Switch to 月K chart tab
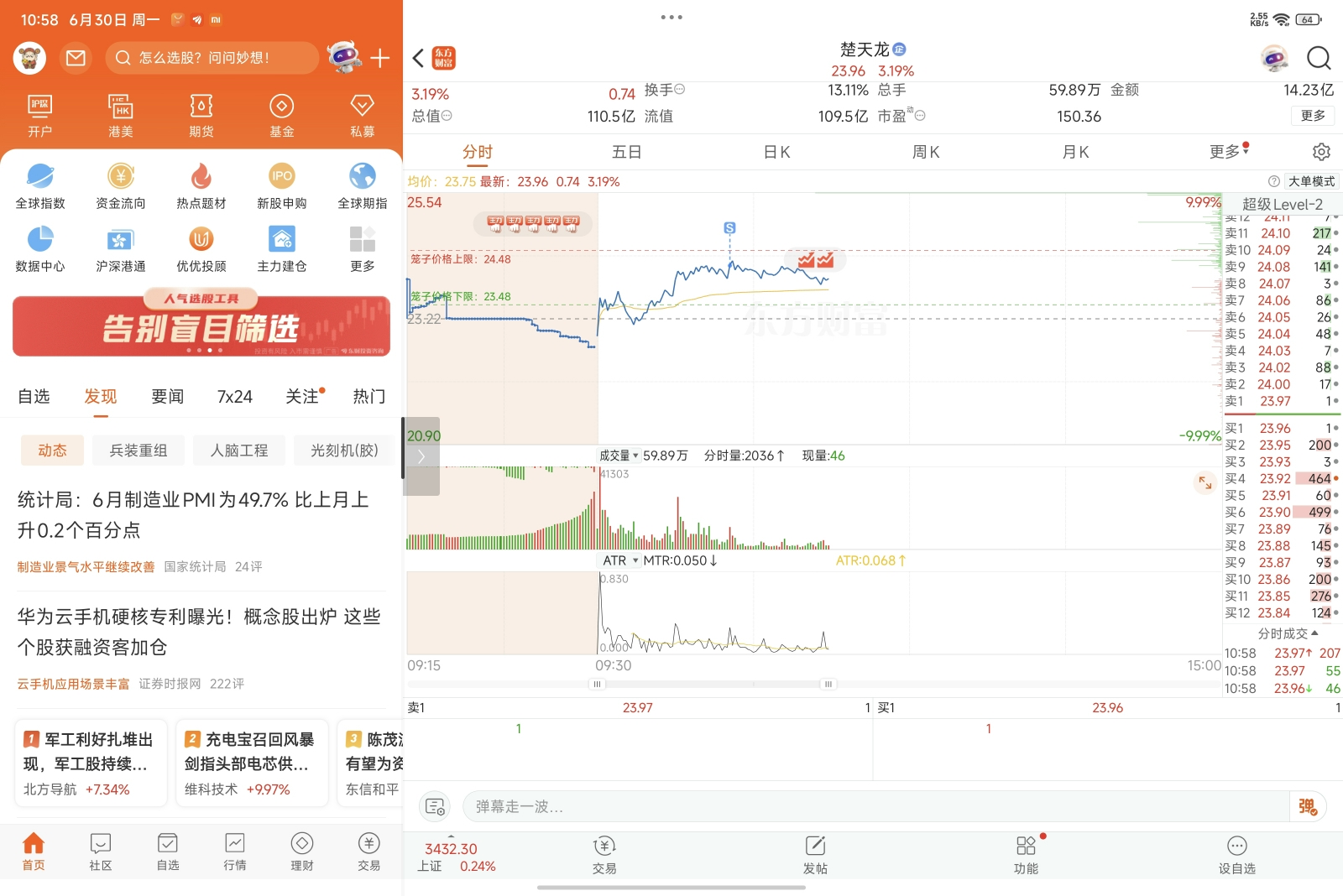Image resolution: width=1343 pixels, height=896 pixels. 1075,152
